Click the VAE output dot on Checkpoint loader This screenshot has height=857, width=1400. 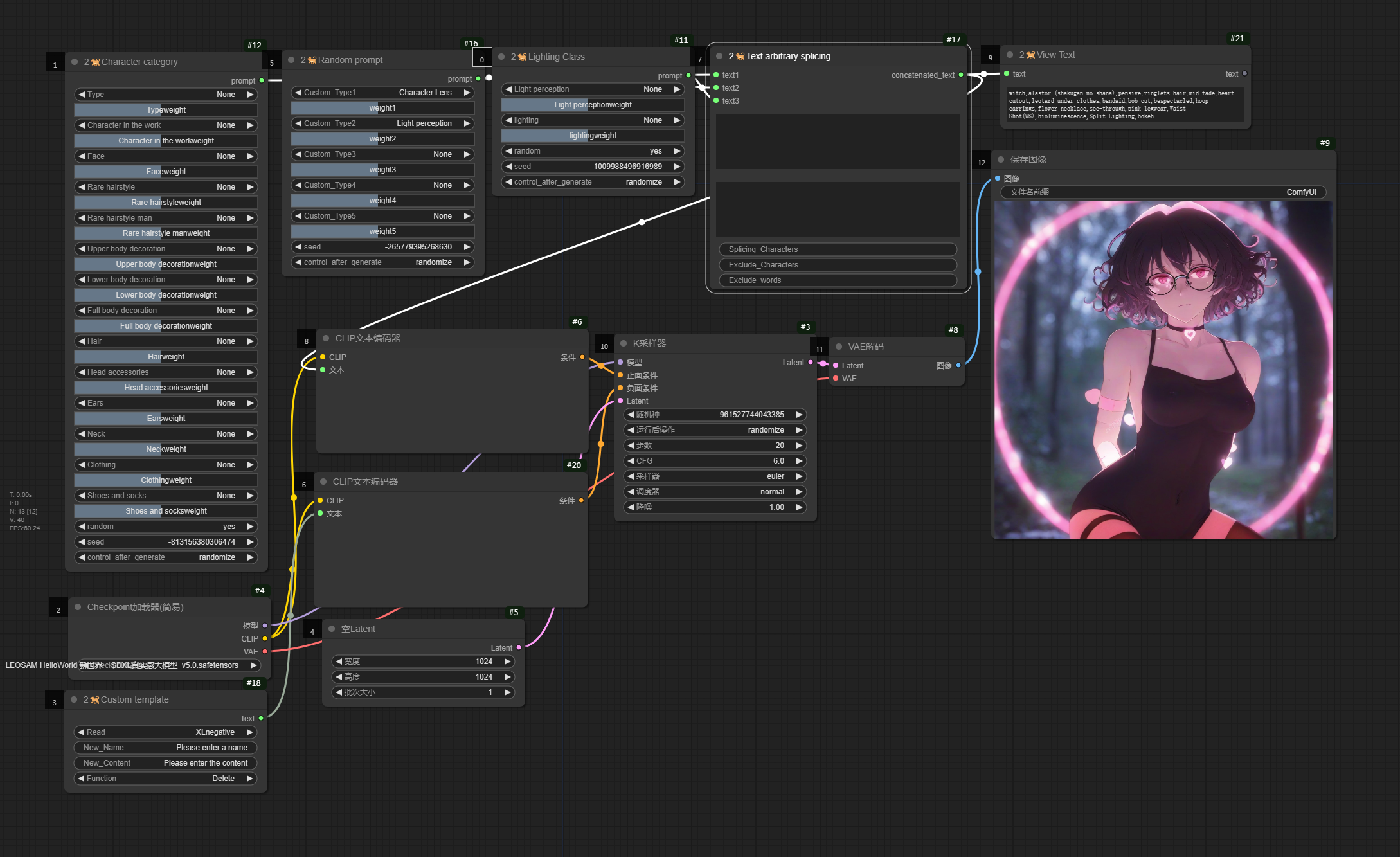265,651
